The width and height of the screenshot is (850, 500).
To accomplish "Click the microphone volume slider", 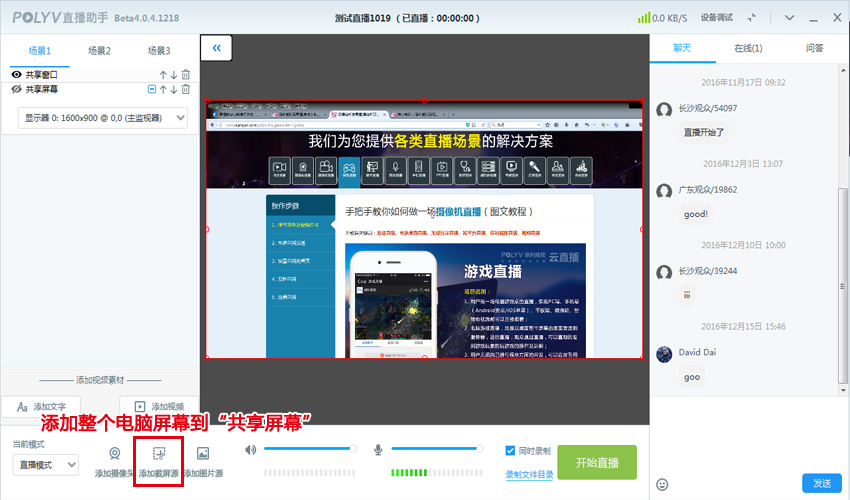I will click(x=440, y=450).
